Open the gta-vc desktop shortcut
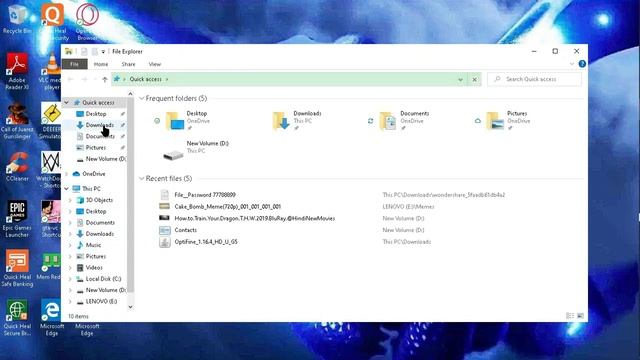 [51, 219]
